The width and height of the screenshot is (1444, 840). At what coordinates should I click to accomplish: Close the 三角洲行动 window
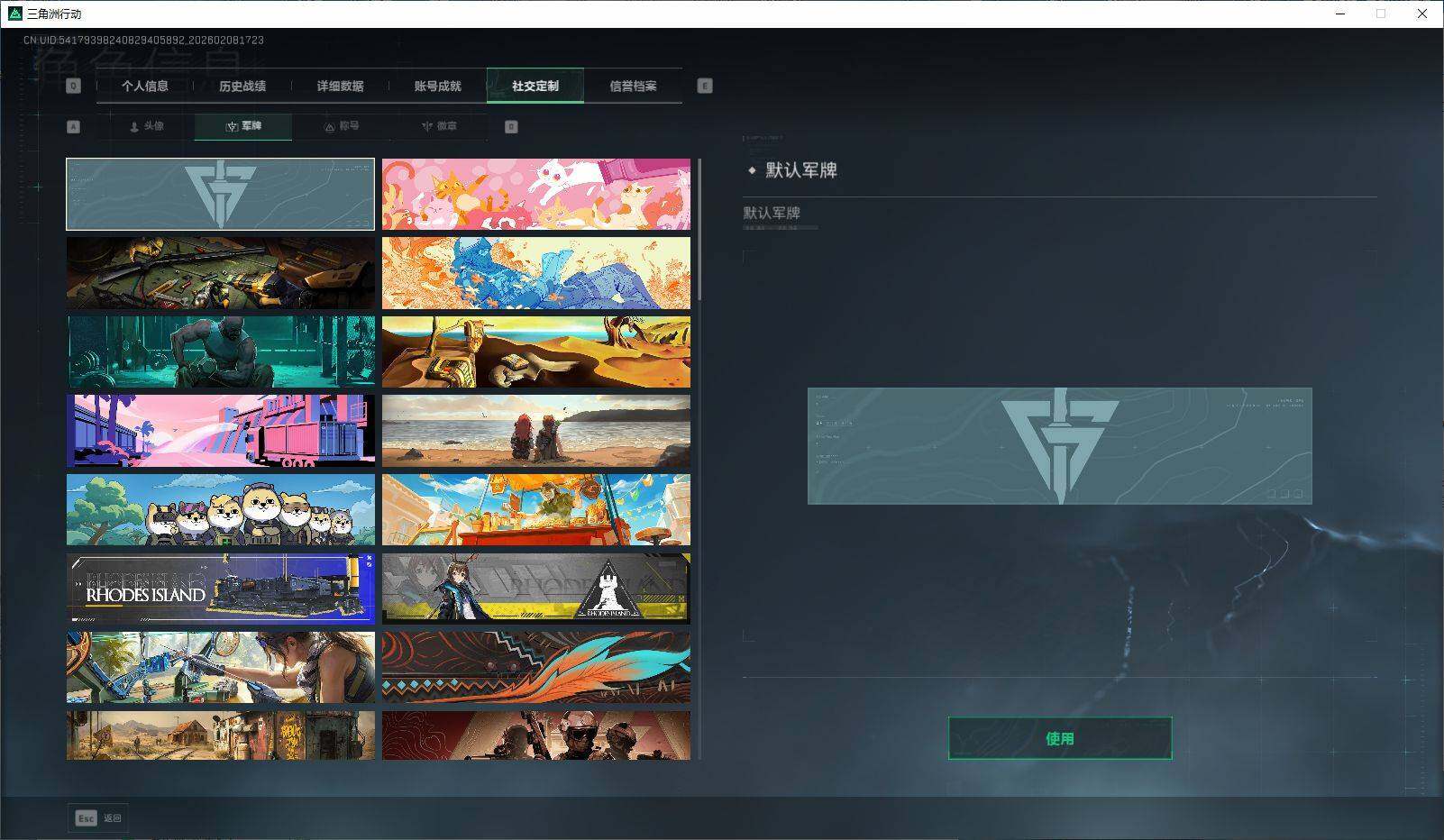pyautogui.click(x=1422, y=14)
